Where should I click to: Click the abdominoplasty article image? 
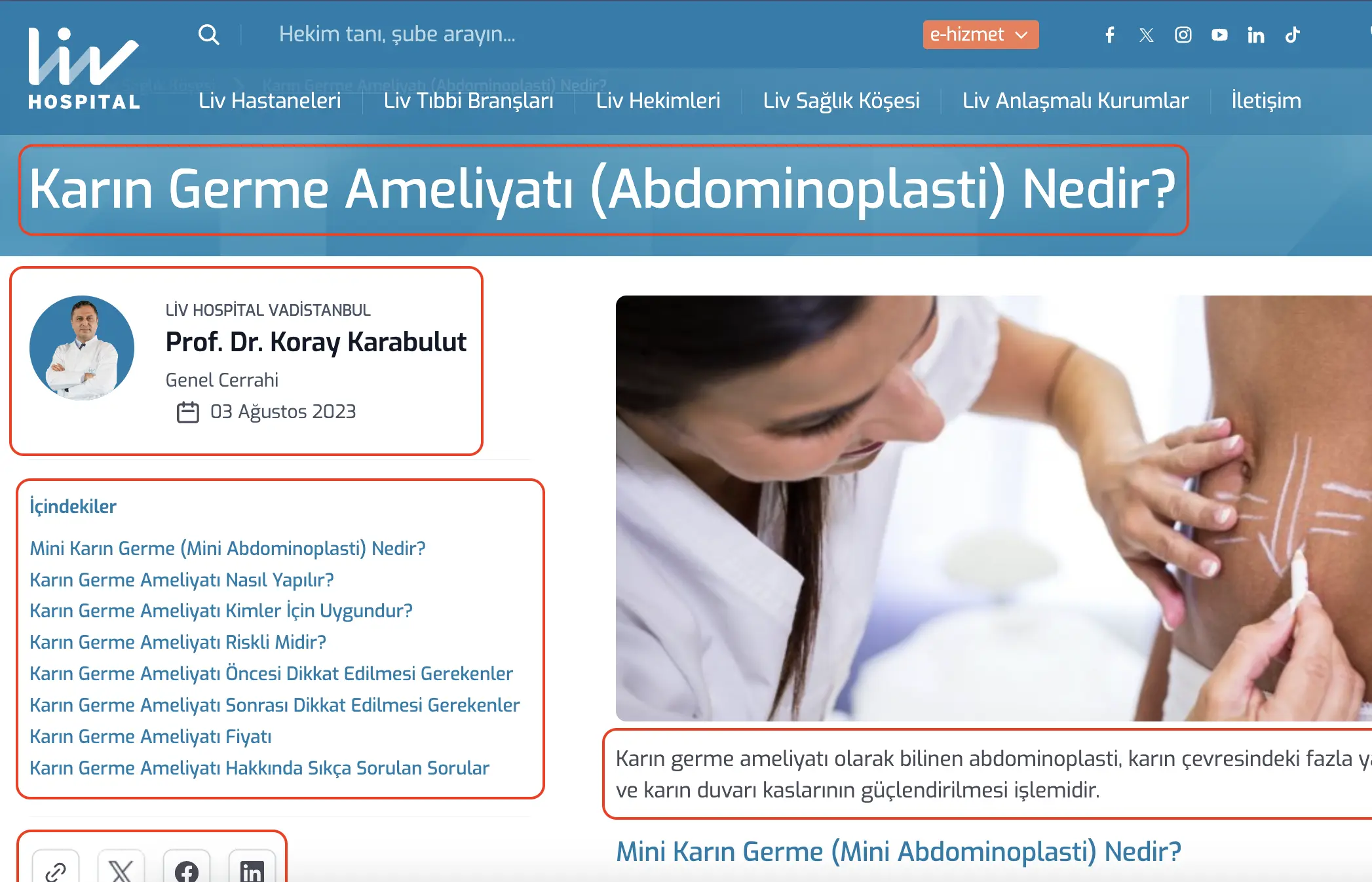(994, 508)
